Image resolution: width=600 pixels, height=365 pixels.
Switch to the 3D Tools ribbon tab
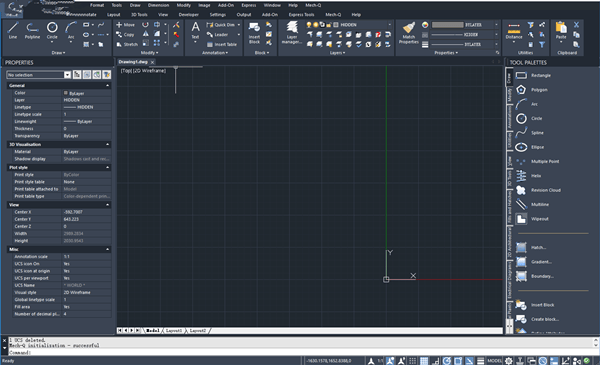(139, 15)
